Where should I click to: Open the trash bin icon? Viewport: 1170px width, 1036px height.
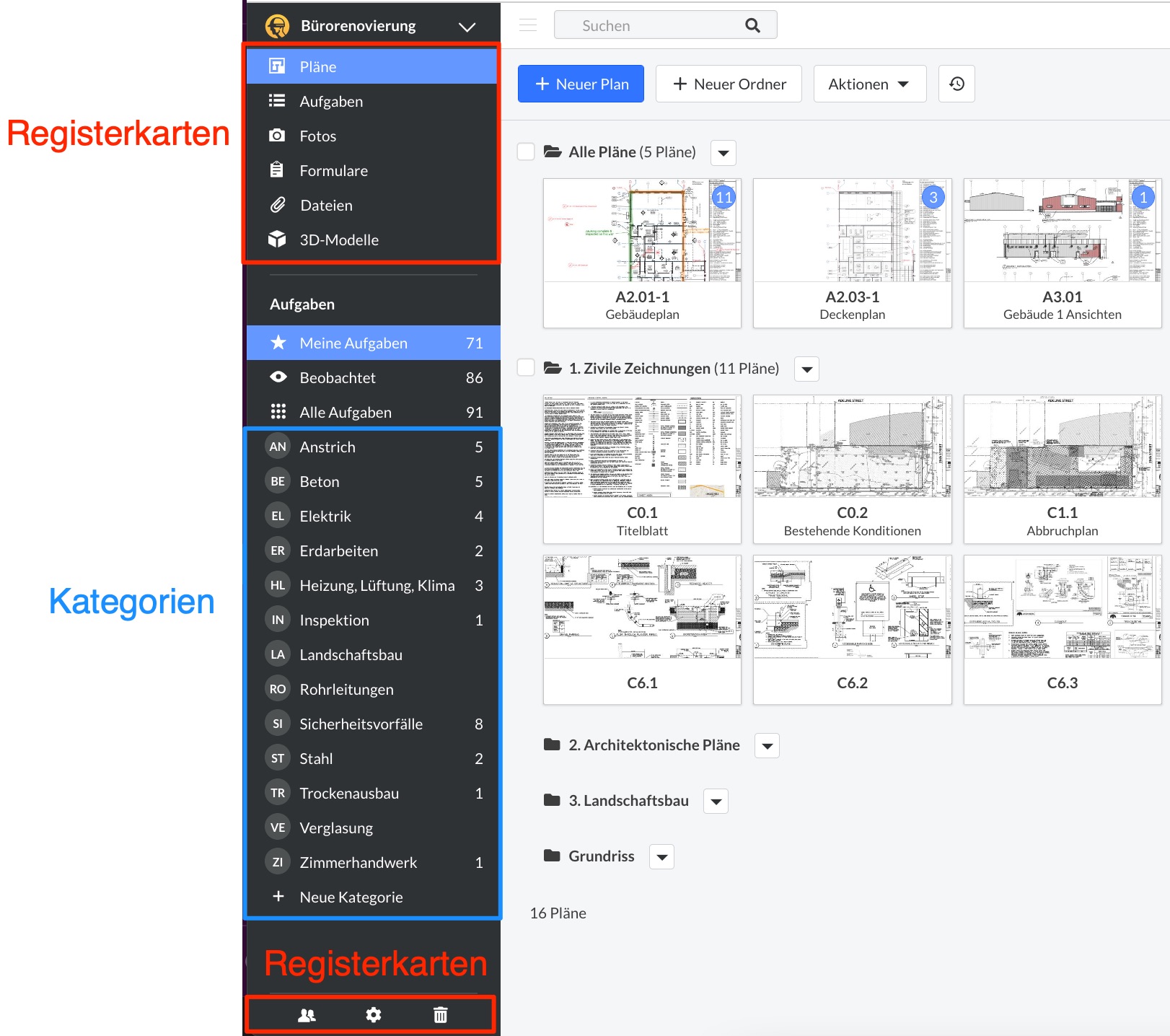440,1015
